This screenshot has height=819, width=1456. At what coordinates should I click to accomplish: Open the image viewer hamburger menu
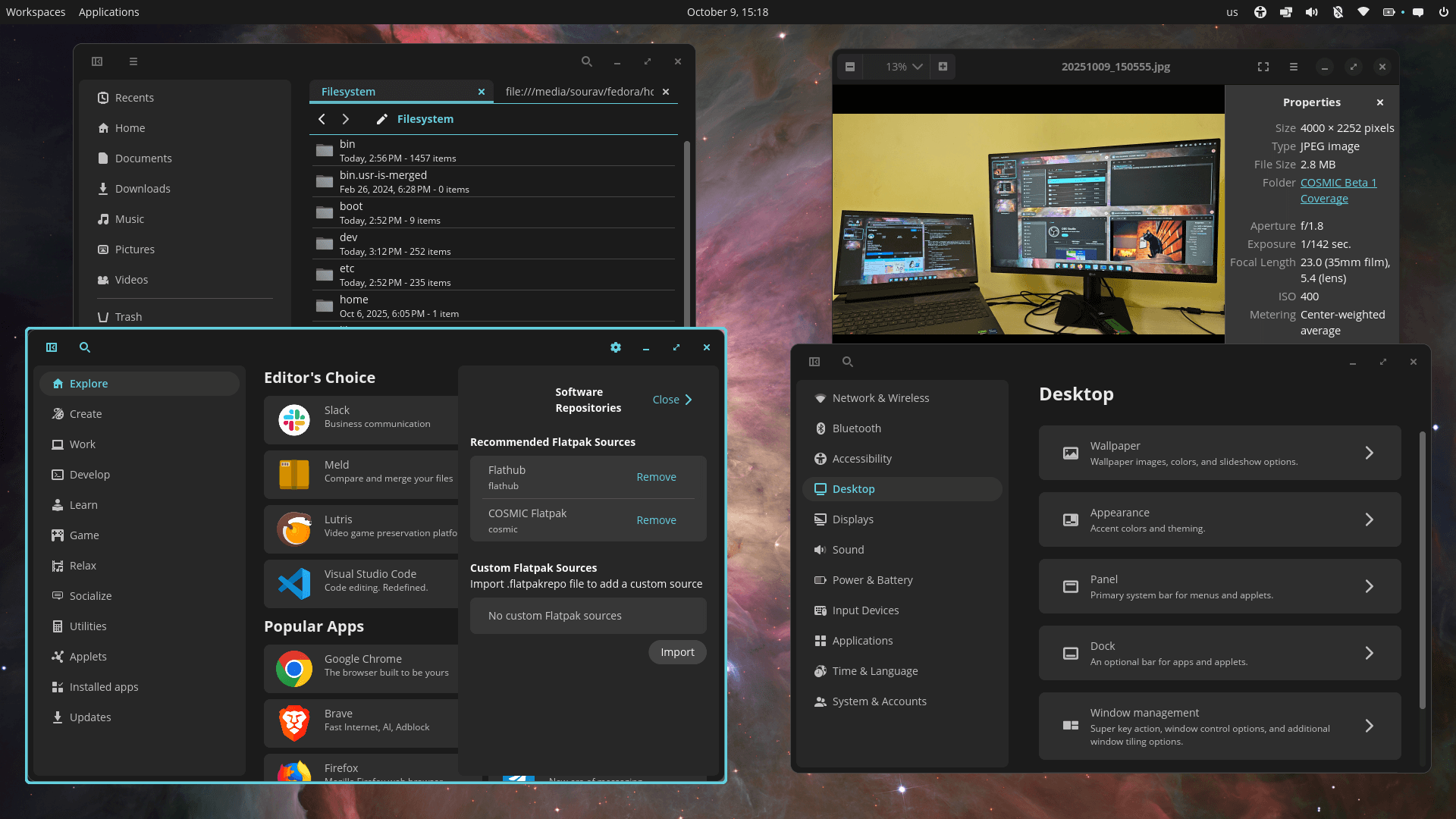(1293, 67)
